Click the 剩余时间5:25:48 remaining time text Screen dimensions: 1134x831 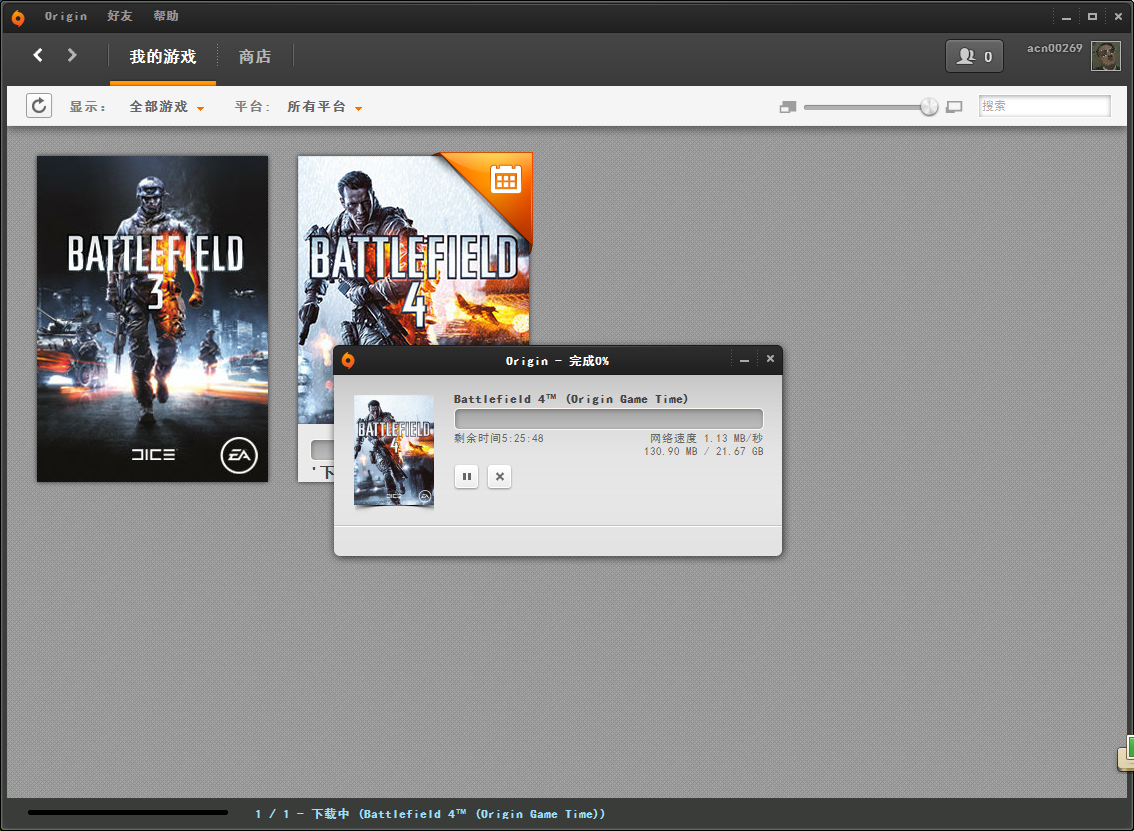click(x=499, y=438)
